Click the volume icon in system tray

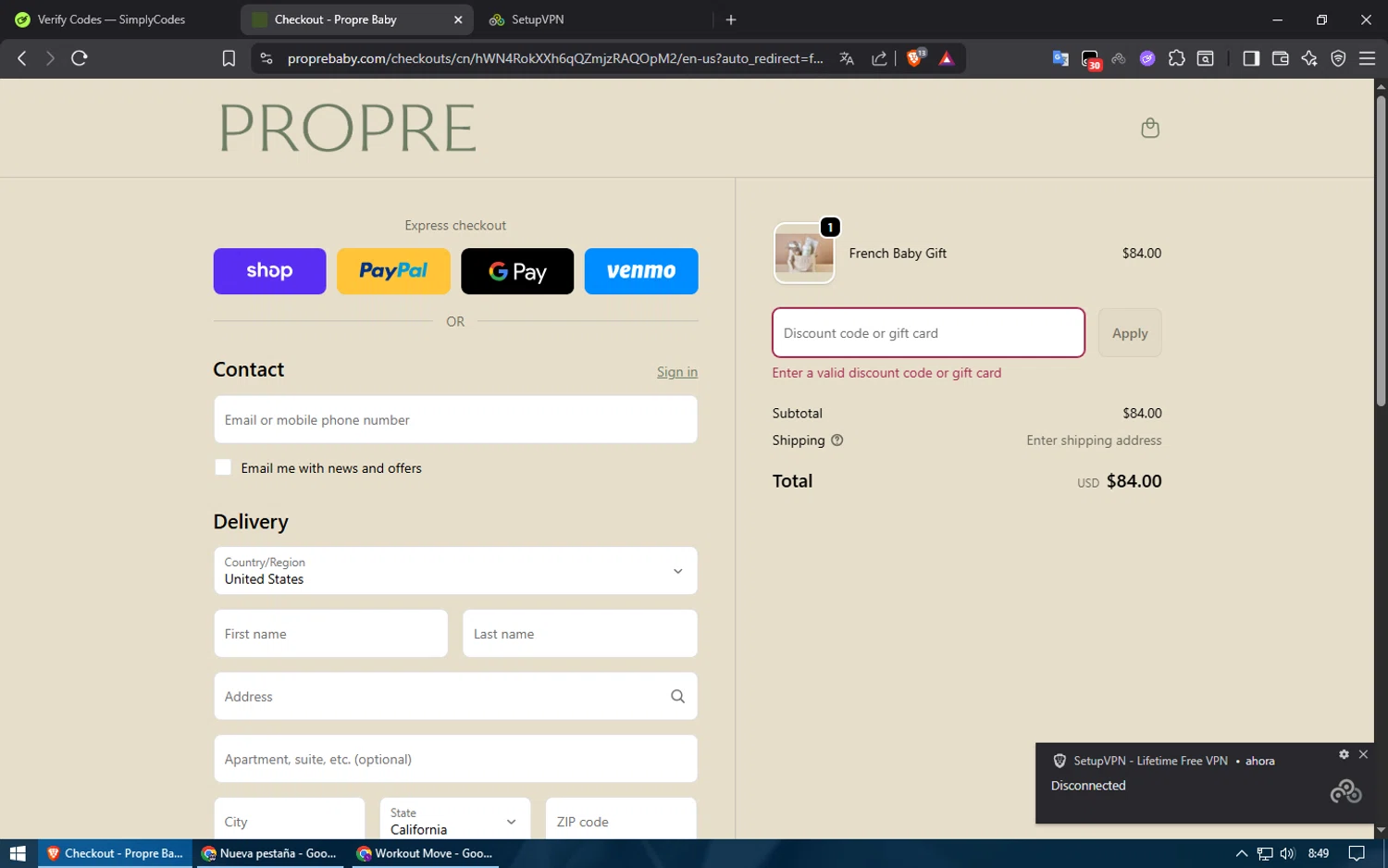(1287, 853)
